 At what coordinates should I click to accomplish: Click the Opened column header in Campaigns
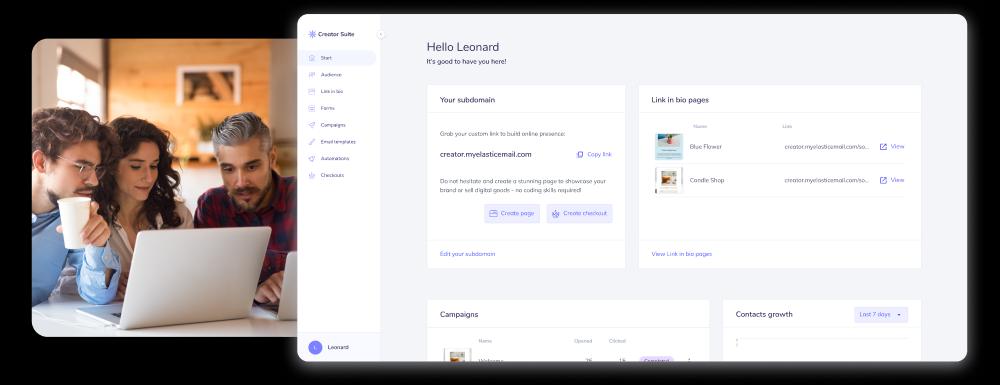[583, 341]
